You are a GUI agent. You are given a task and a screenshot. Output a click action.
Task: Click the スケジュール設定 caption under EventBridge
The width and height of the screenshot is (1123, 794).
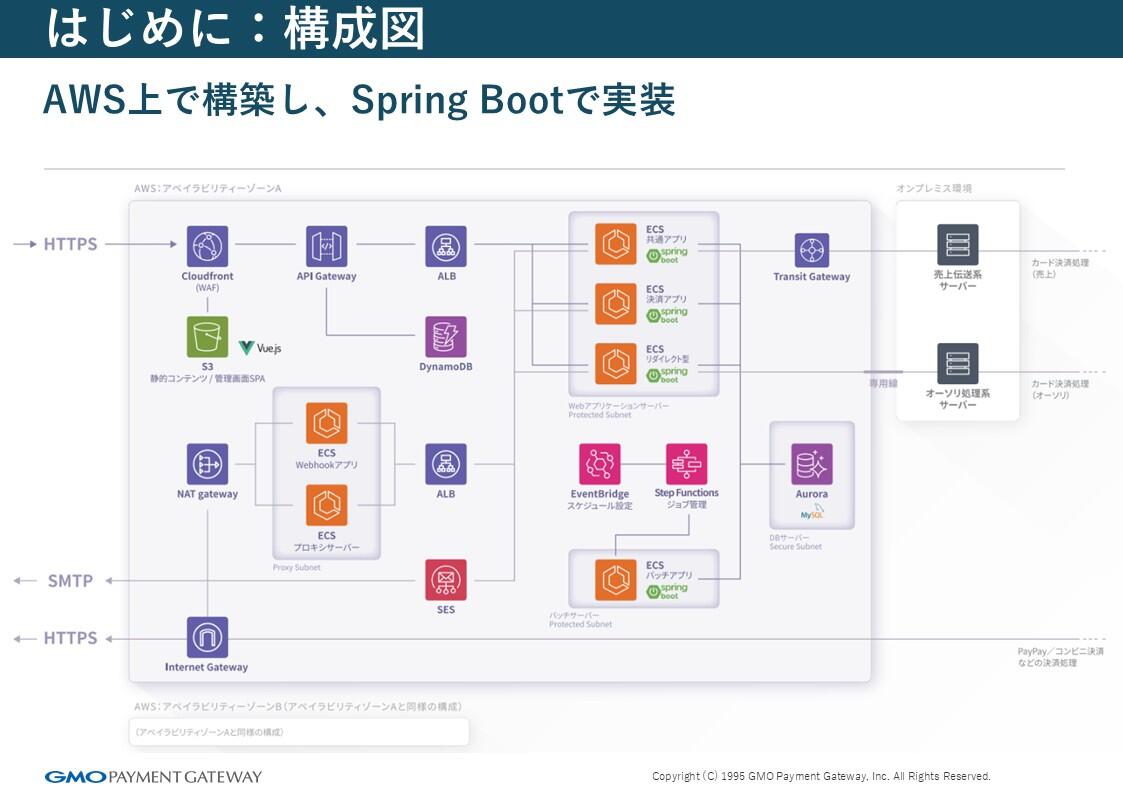(x=599, y=505)
